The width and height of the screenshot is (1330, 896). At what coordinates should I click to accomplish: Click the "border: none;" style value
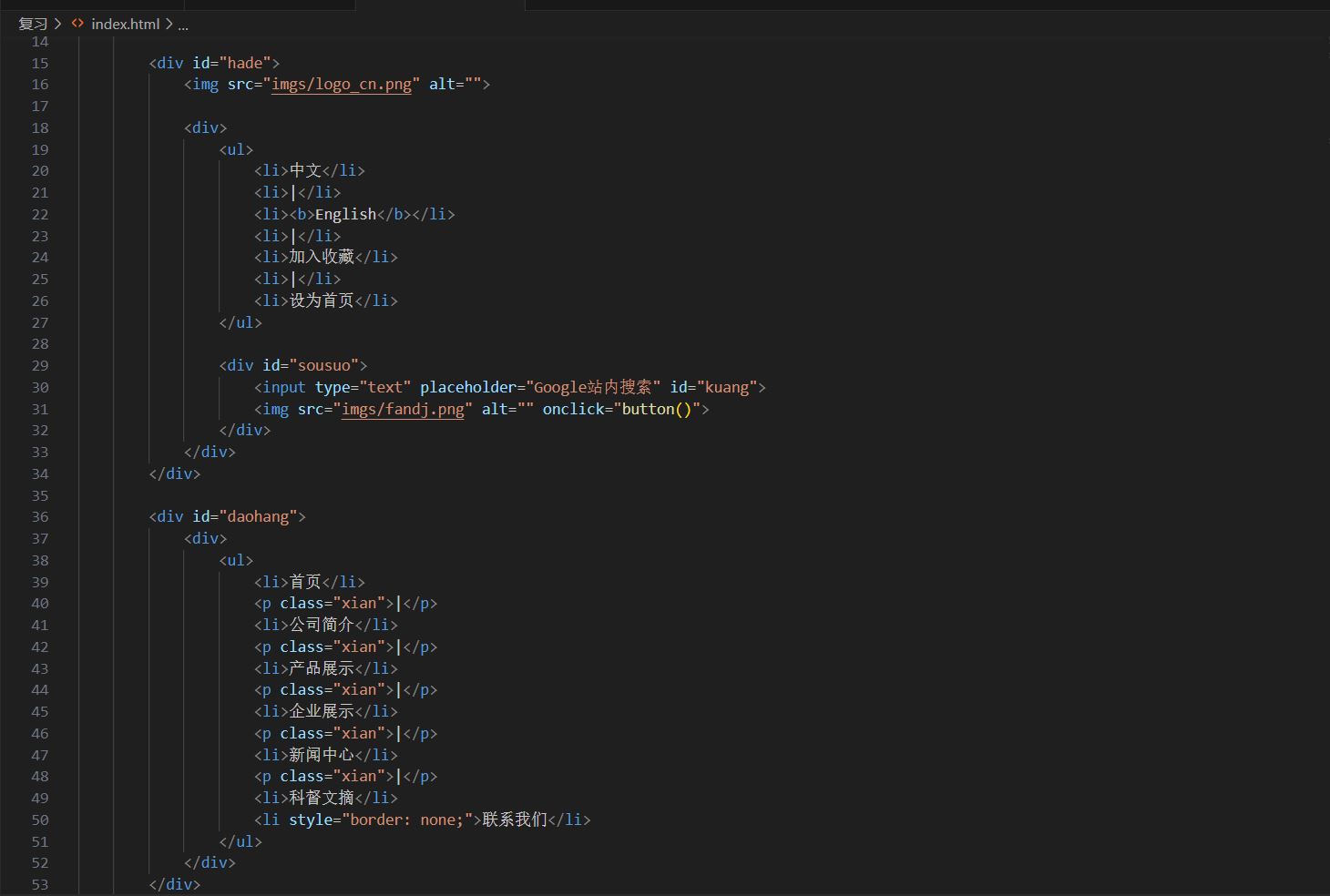coord(407,820)
